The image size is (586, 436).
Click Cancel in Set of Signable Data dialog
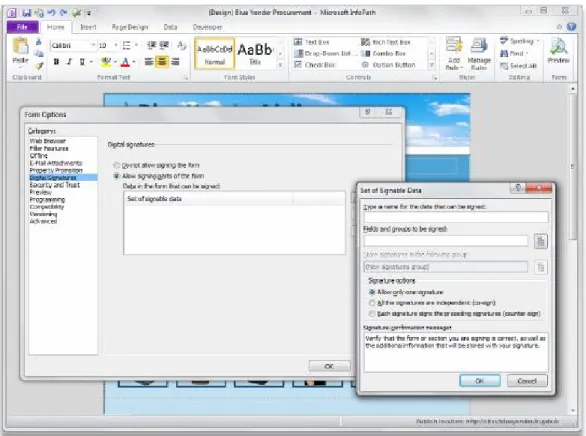coord(527,381)
